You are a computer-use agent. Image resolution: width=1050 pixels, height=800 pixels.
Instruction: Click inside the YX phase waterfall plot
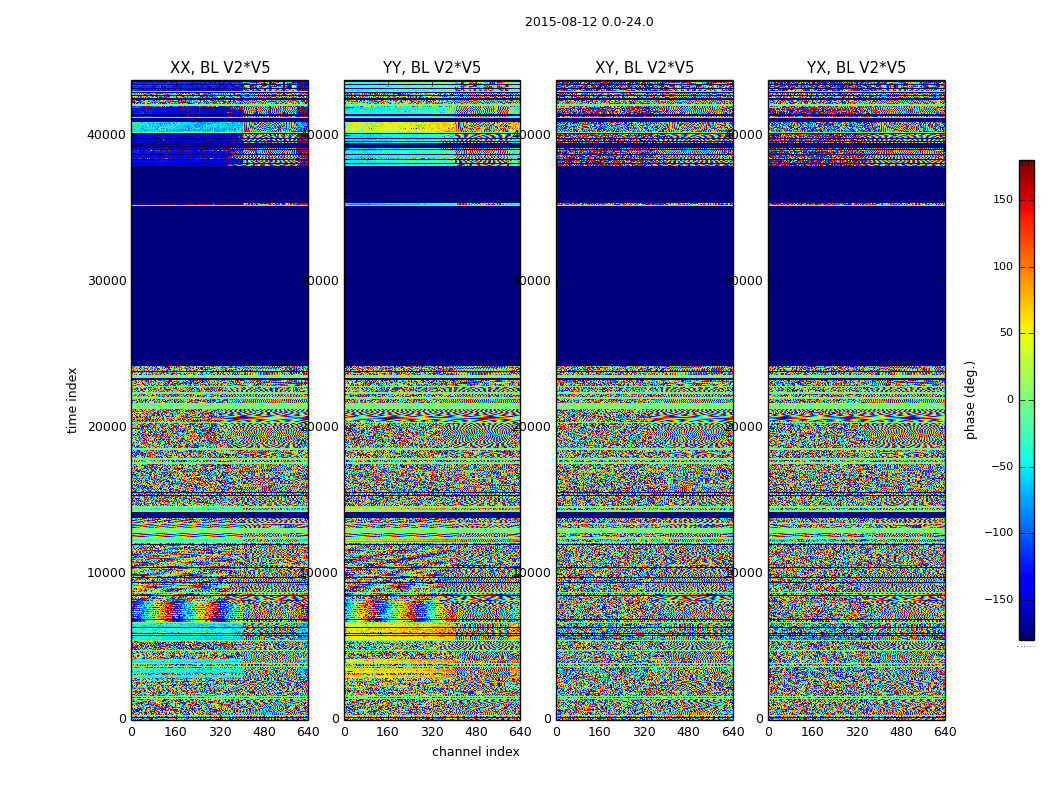click(x=856, y=400)
